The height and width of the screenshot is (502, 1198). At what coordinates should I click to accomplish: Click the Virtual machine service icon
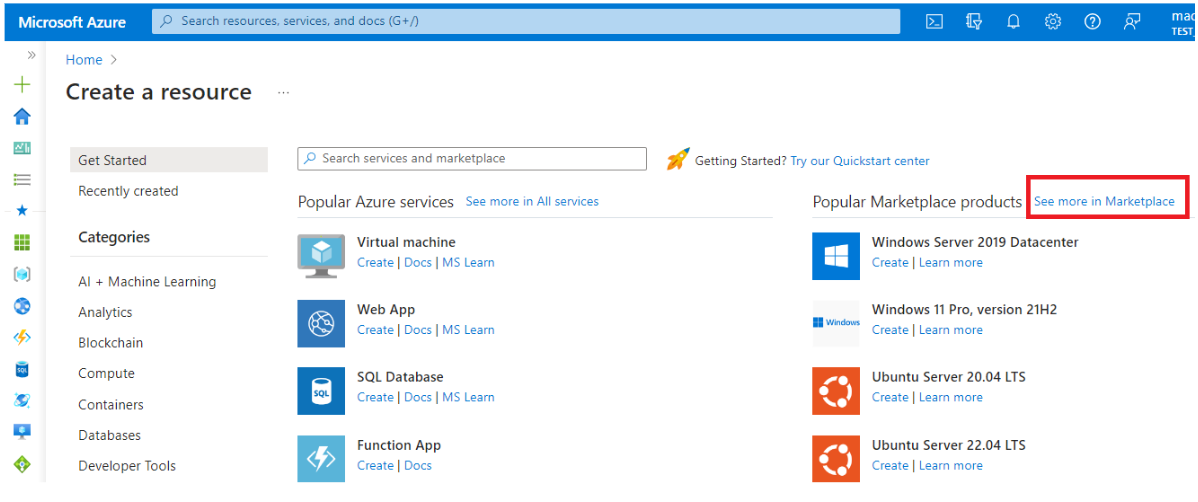click(x=321, y=256)
